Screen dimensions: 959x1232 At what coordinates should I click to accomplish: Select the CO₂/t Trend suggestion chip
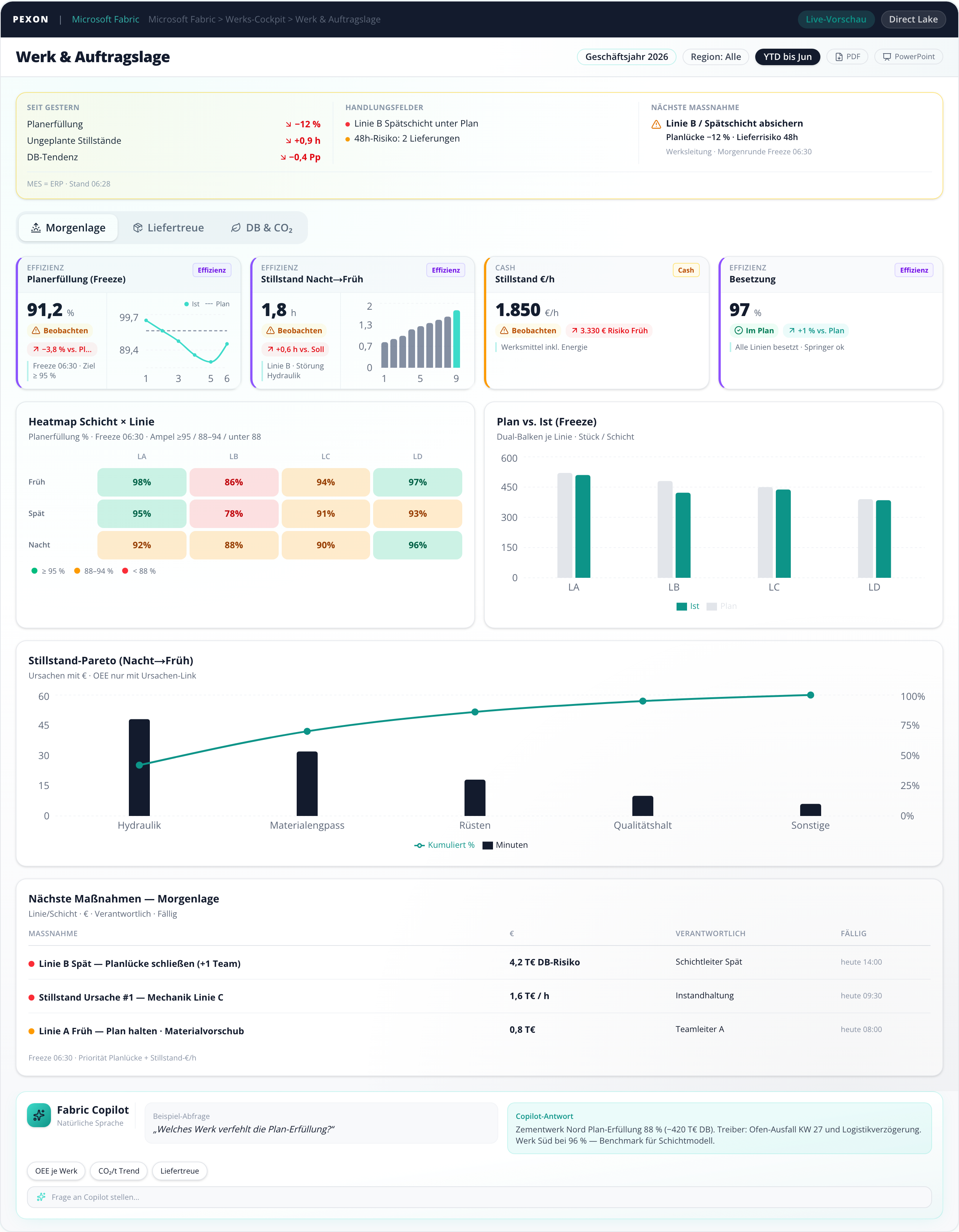point(118,1171)
